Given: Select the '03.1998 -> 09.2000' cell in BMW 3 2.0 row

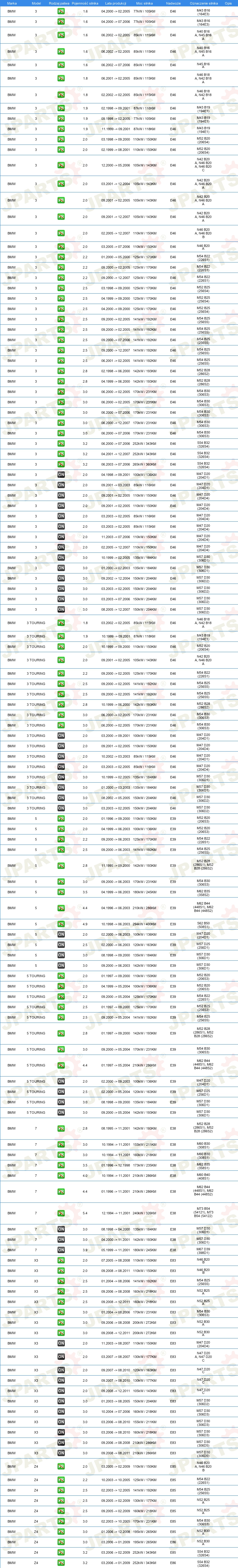Looking at the screenshot, I should pyautogui.click(x=115, y=139).
